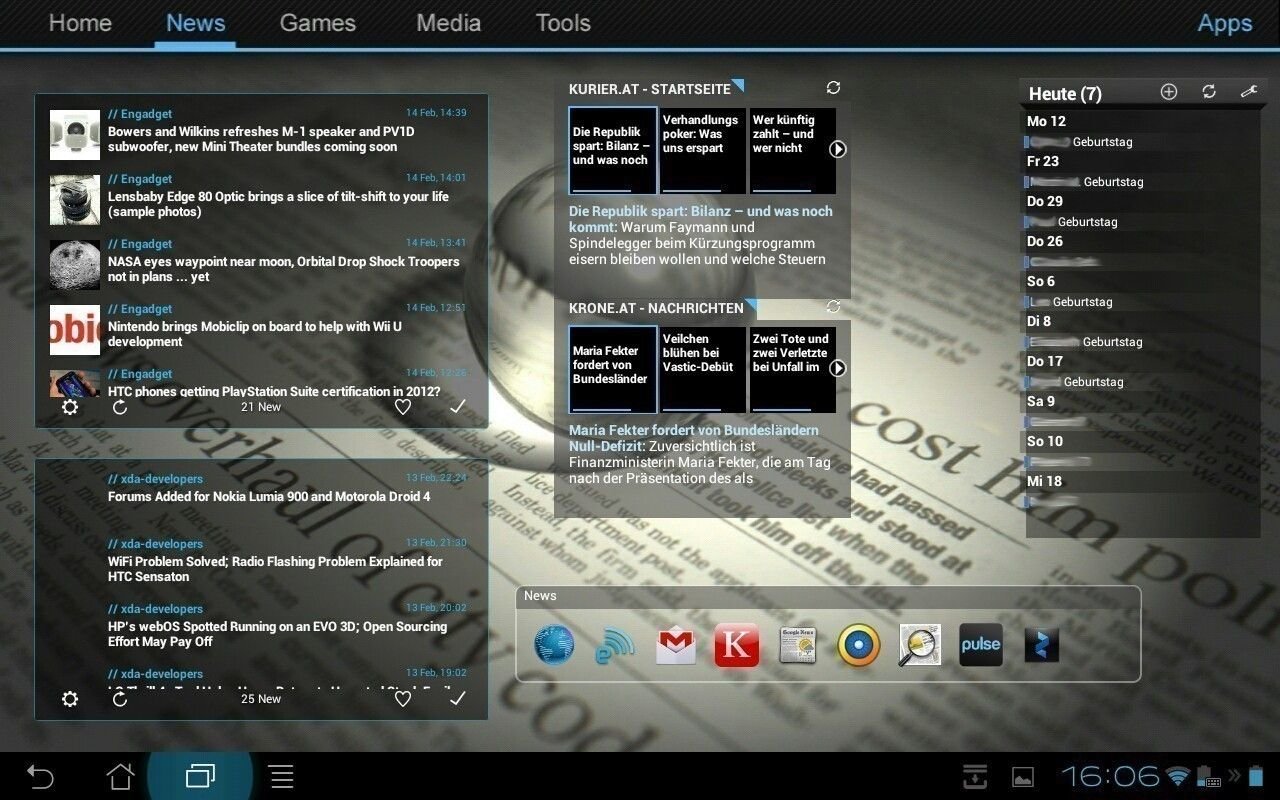The image size is (1280, 800).
Task: Select 'Veilchen blühen bei Vastic-Debüt' tile
Action: [x=703, y=369]
